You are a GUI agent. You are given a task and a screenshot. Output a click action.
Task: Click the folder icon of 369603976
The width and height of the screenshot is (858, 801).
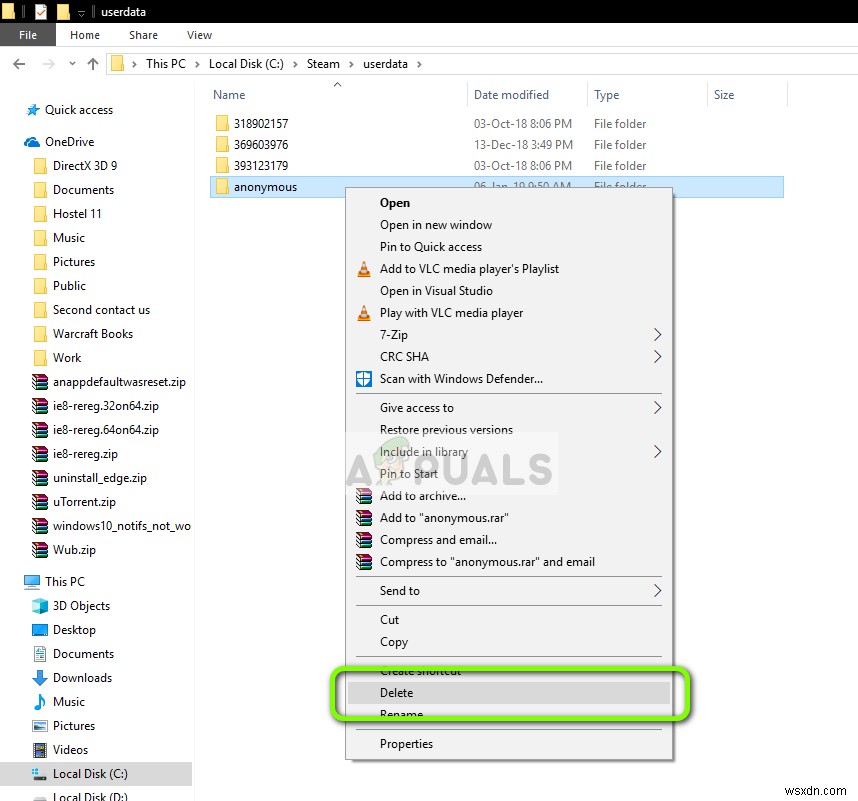tap(222, 144)
